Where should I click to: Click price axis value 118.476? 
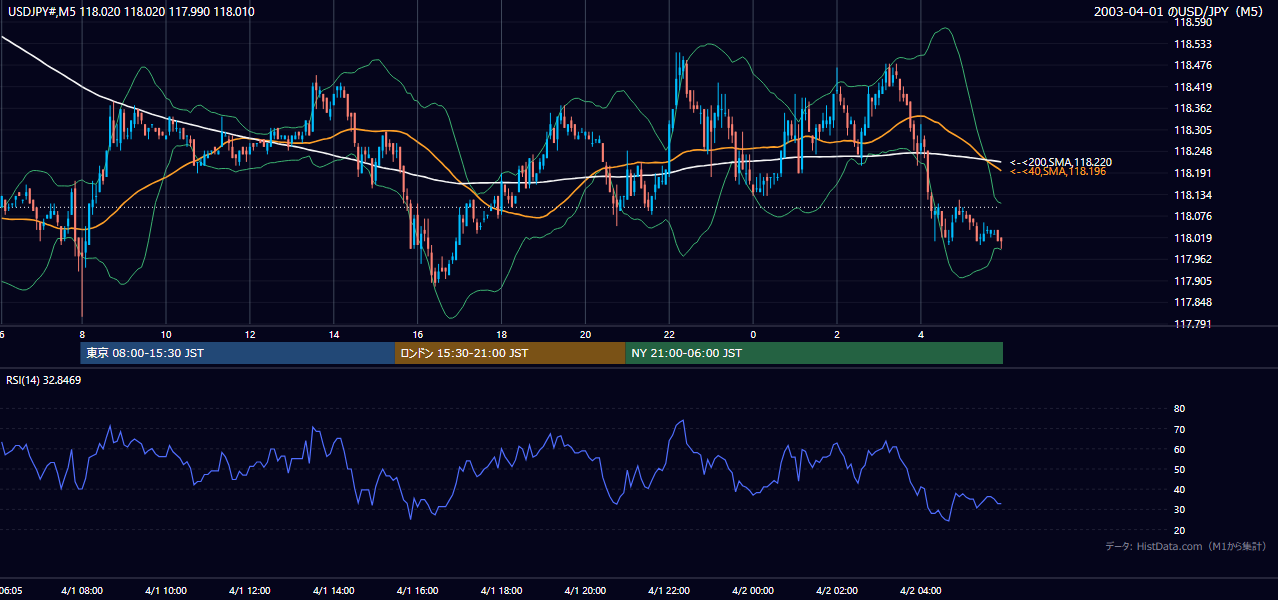tap(1192, 66)
